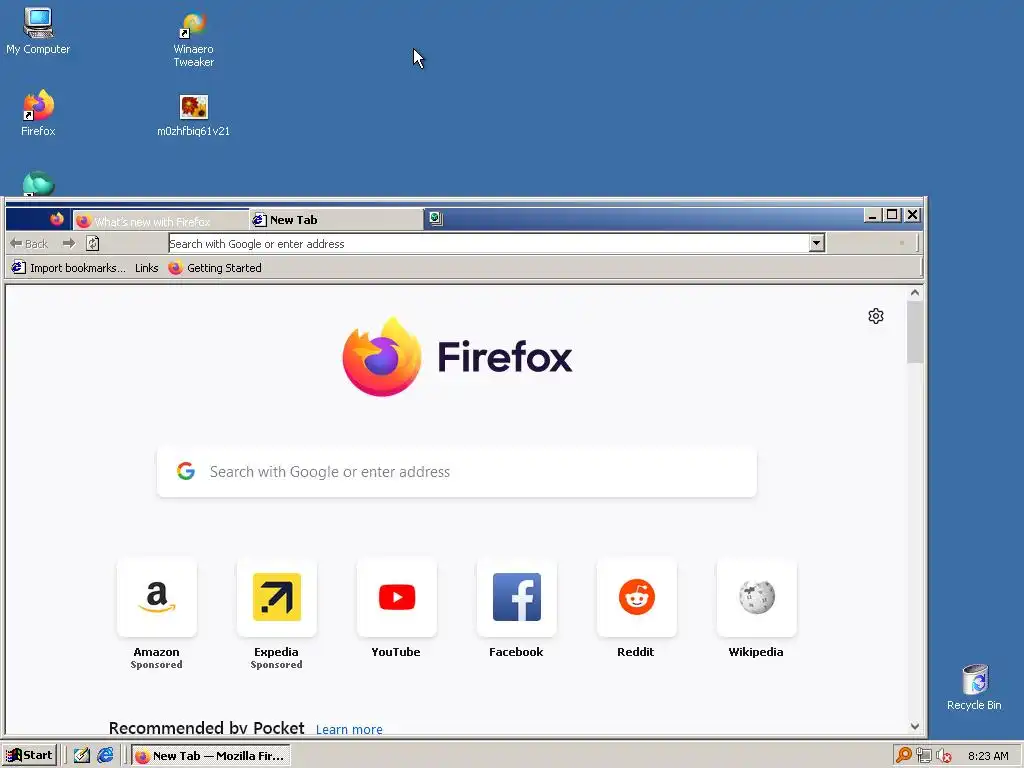Click the Learn more Pocket link
The image size is (1024, 768).
click(349, 729)
